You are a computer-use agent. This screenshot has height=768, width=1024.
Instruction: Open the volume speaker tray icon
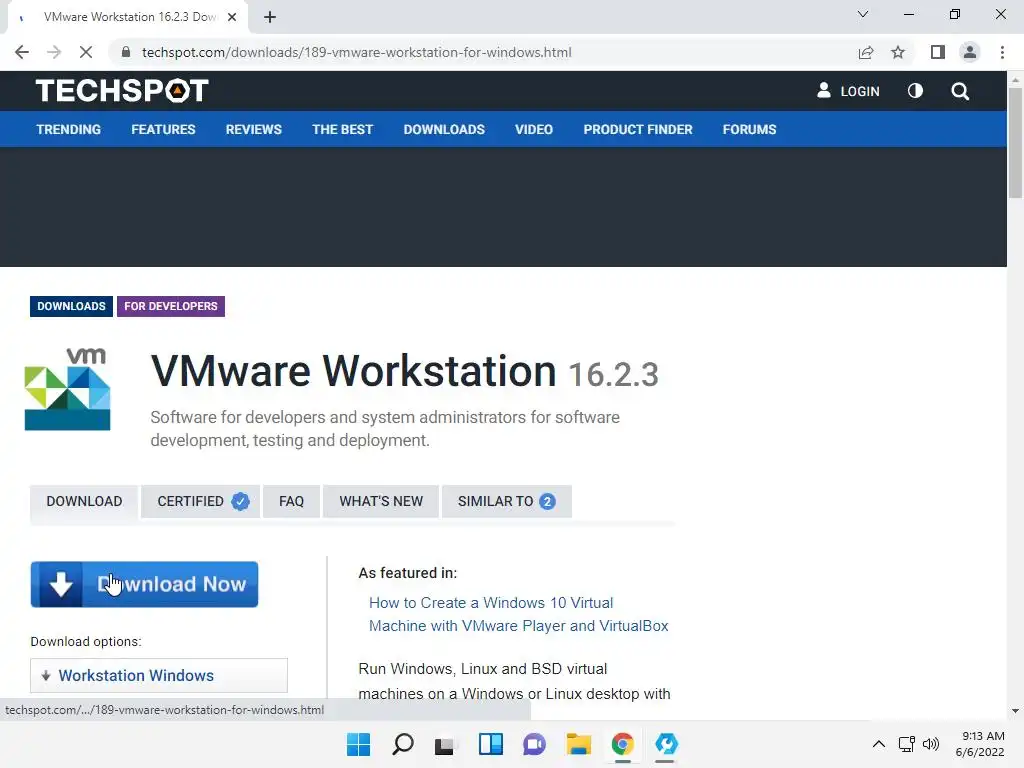[931, 744]
